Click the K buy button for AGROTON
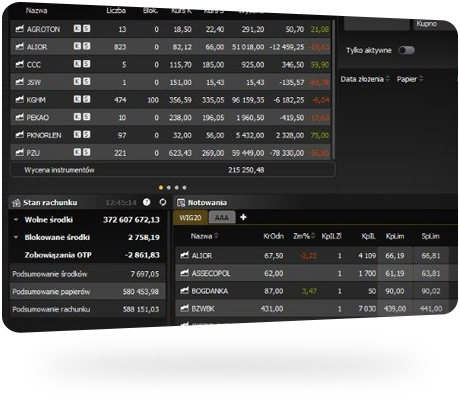 77,29
